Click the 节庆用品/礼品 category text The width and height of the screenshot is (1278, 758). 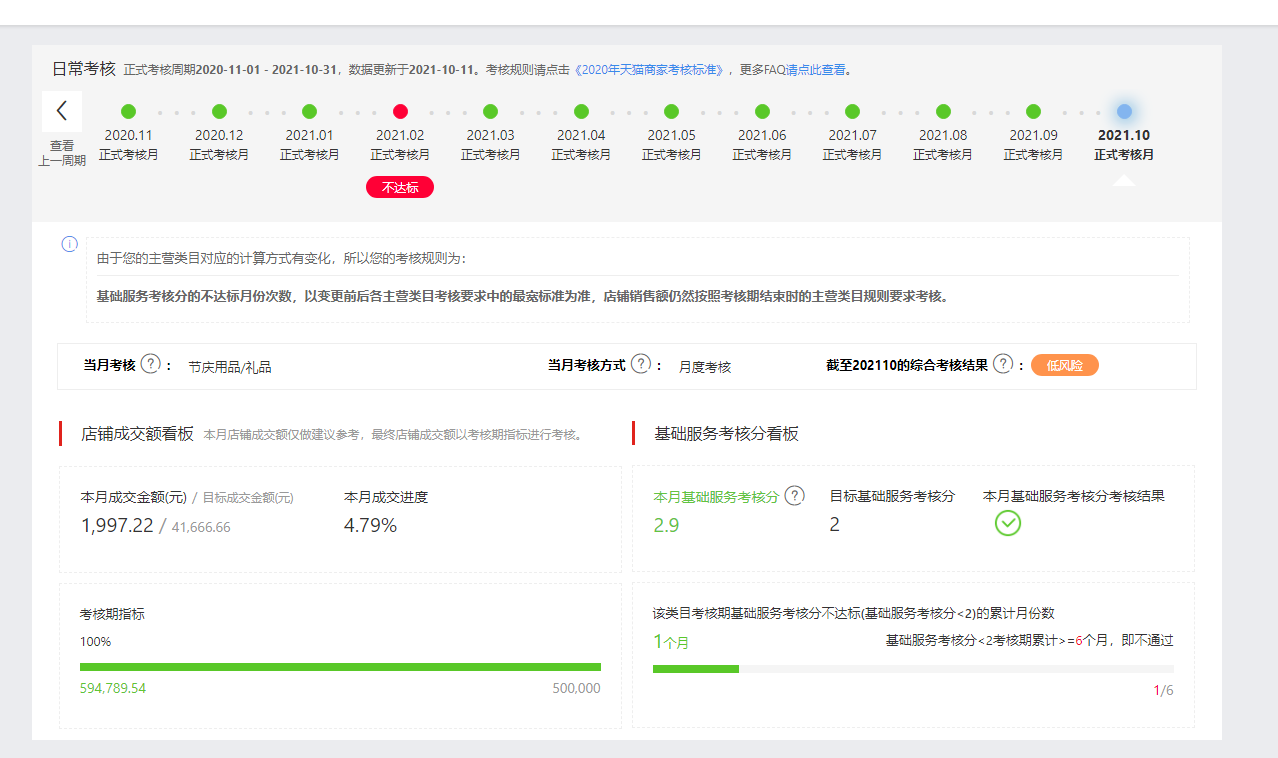coord(230,367)
